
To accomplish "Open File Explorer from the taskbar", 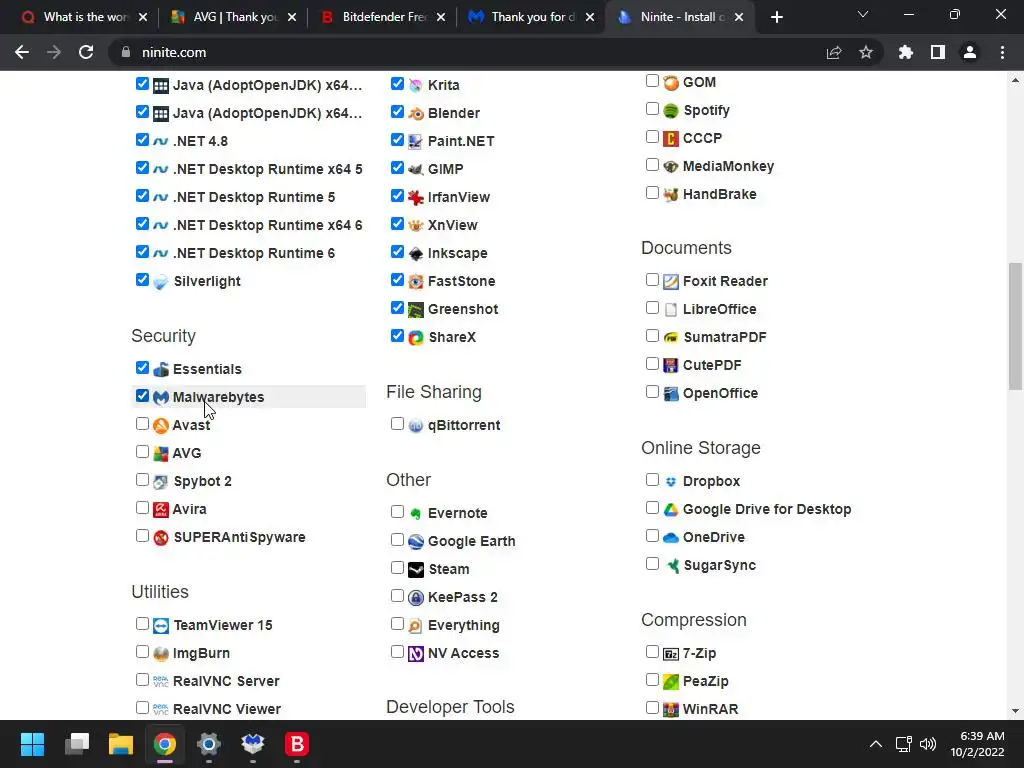I will [x=121, y=744].
